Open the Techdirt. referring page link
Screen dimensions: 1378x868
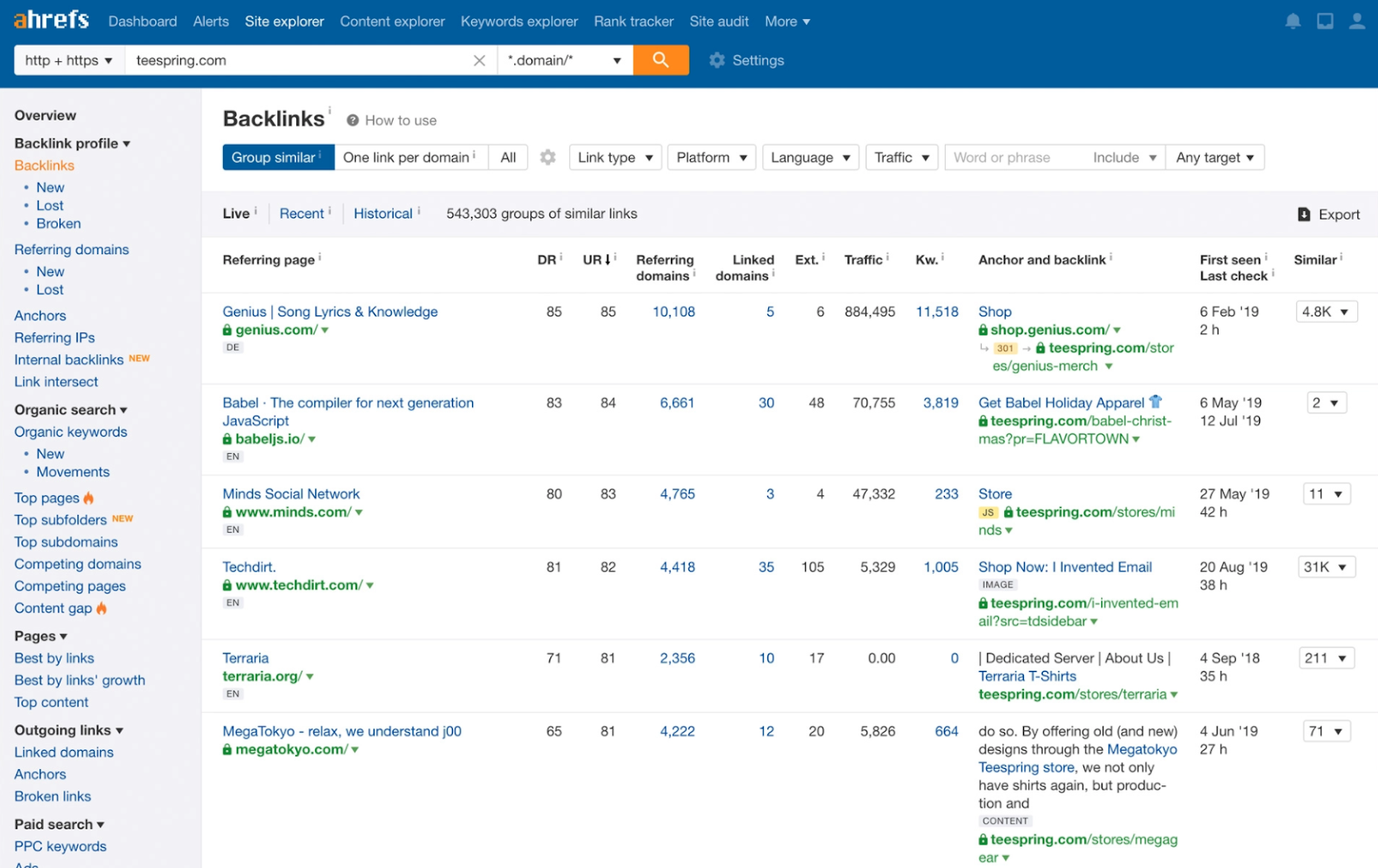(249, 567)
